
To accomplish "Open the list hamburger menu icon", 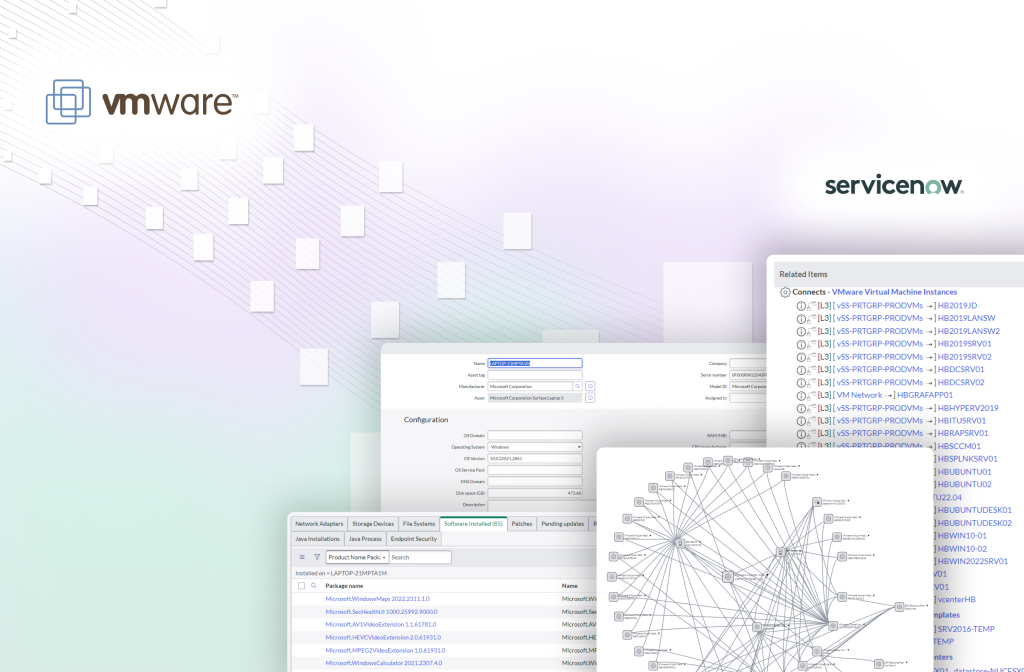I will click(x=302, y=557).
